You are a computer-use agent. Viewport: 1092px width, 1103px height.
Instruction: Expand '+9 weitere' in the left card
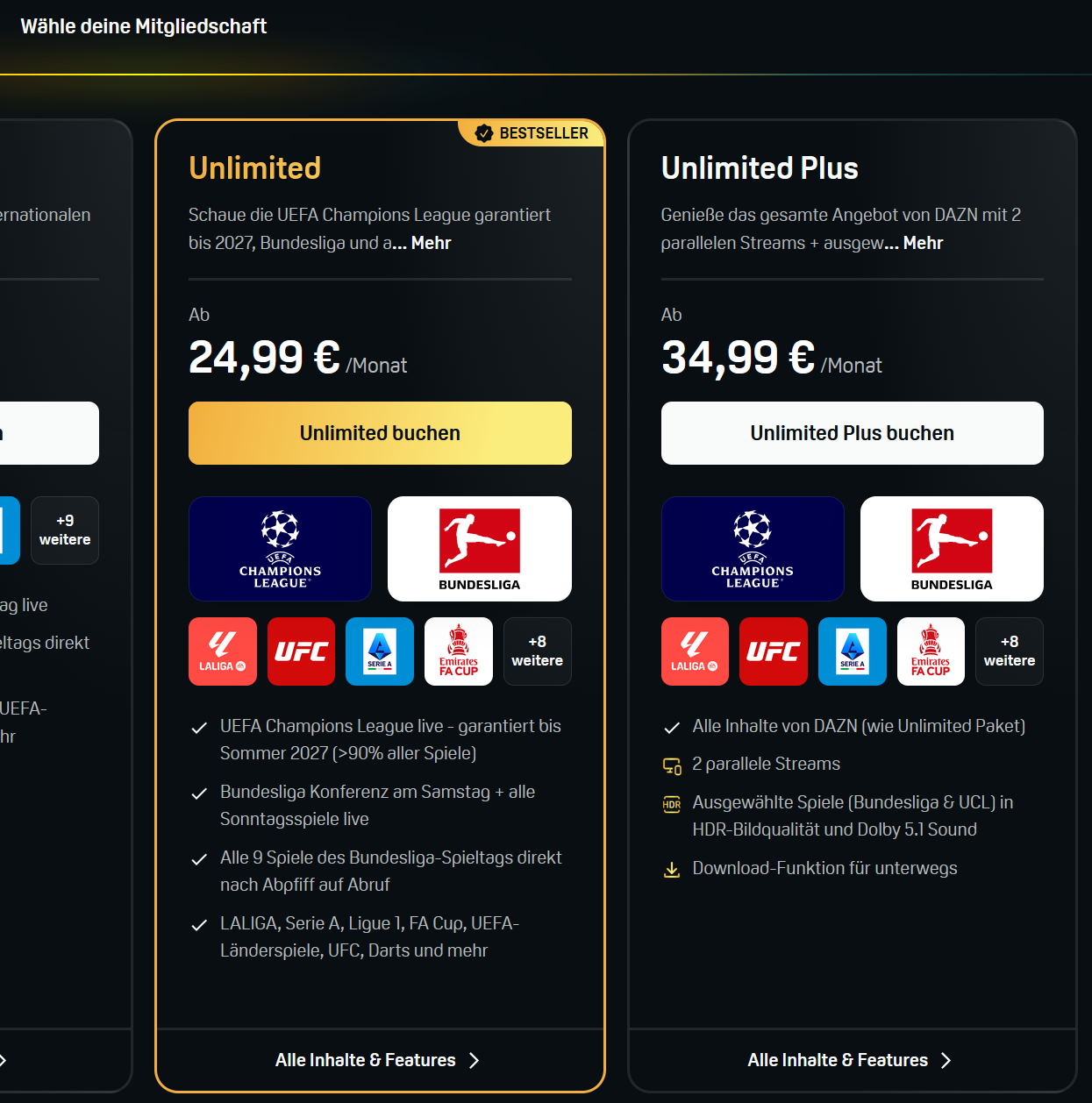[x=65, y=530]
